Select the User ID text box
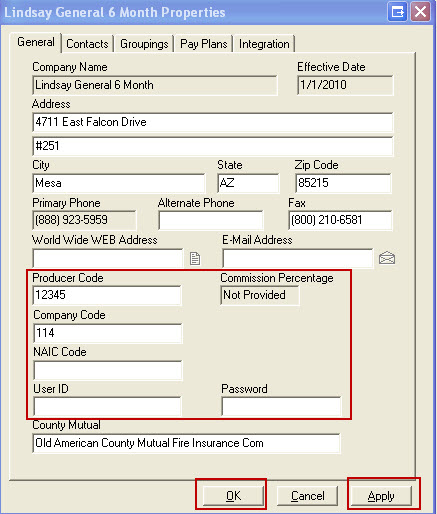This screenshot has width=437, height=514. 107,406
